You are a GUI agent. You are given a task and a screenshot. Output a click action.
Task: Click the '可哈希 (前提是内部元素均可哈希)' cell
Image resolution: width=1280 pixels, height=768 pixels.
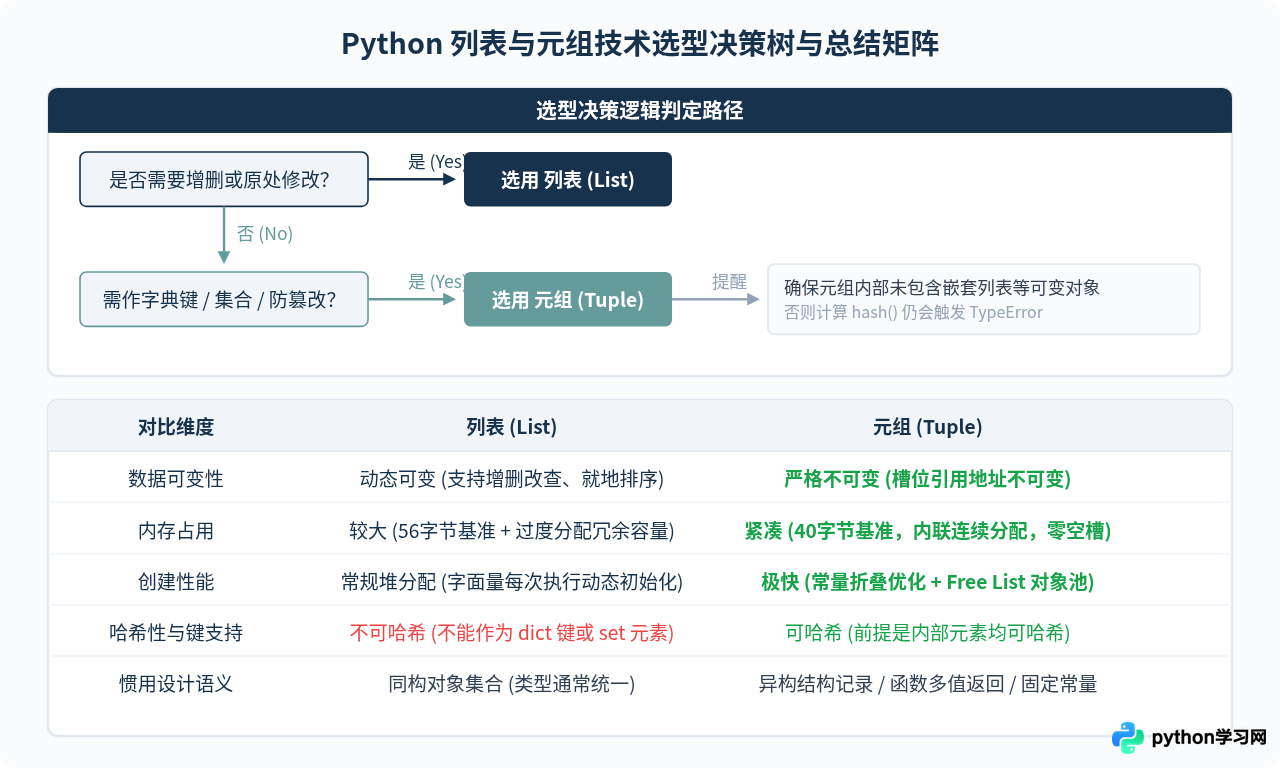[x=928, y=632]
